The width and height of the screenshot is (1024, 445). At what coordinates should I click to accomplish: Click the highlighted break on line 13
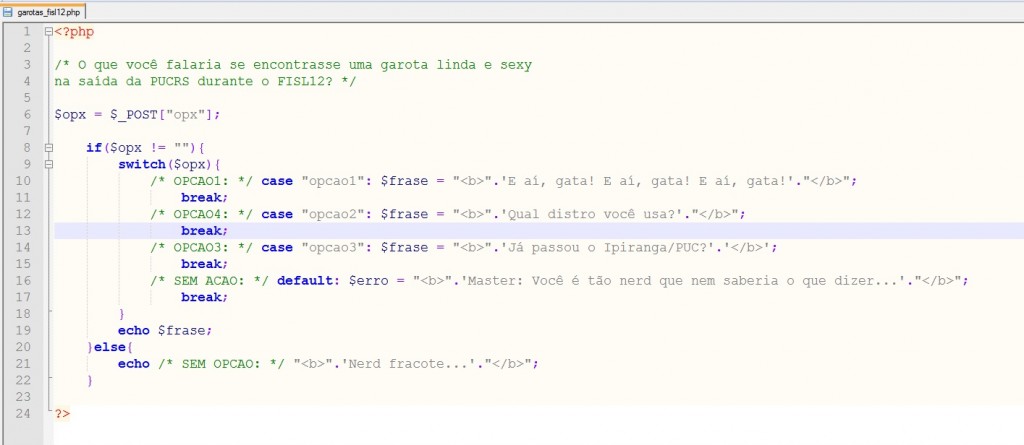[204, 231]
